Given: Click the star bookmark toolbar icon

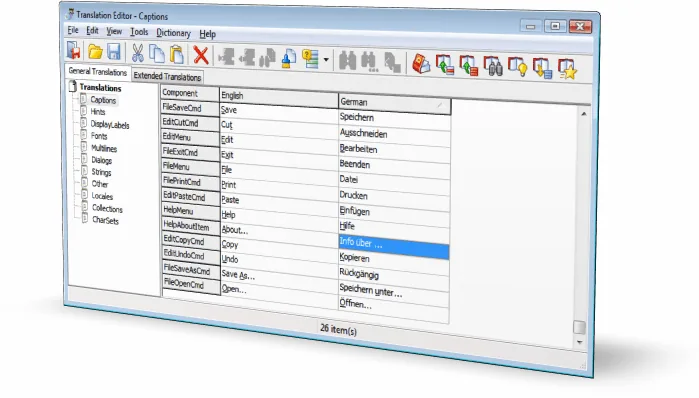Looking at the screenshot, I should [567, 69].
